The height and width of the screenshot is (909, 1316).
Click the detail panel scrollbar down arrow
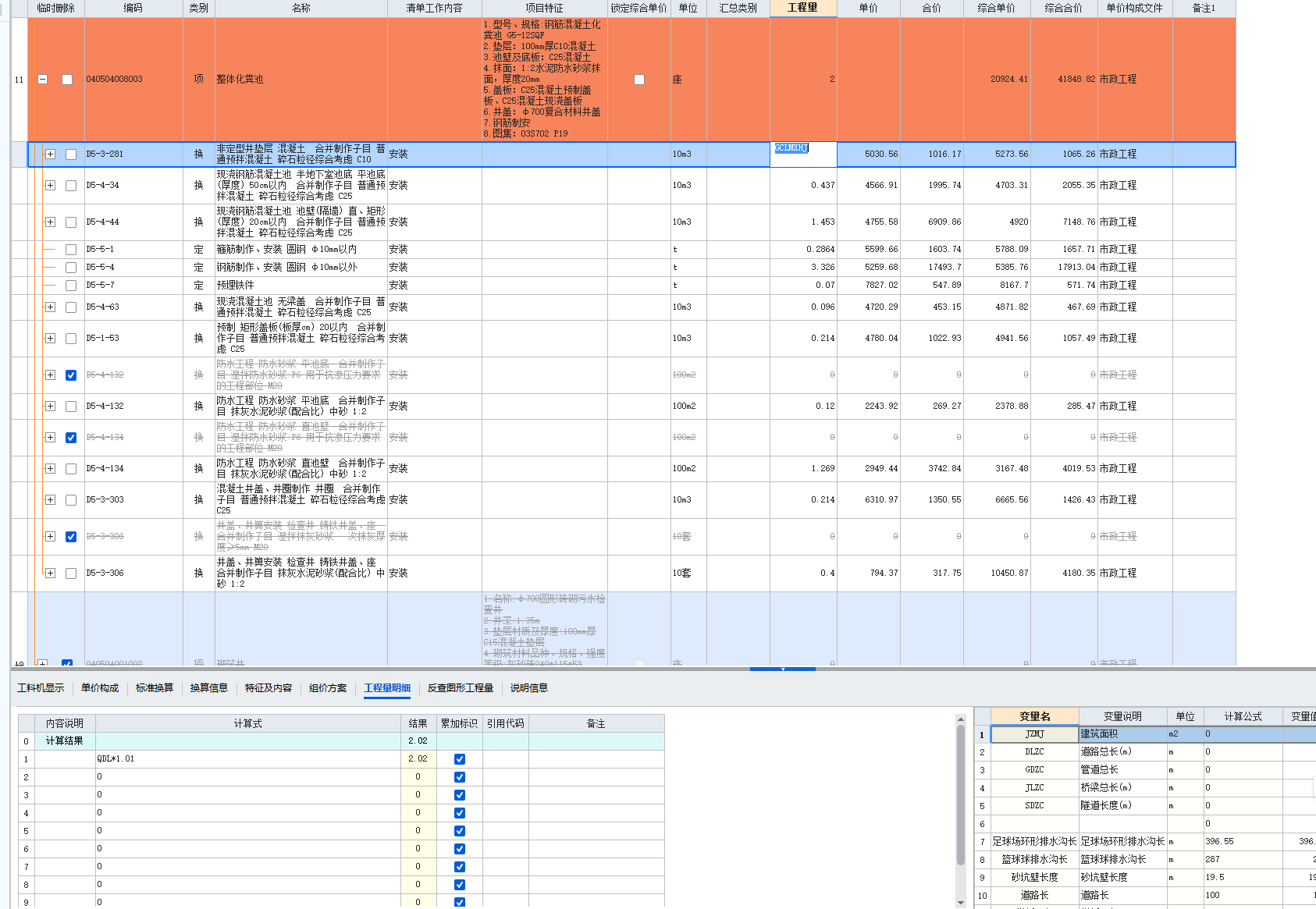961,903
